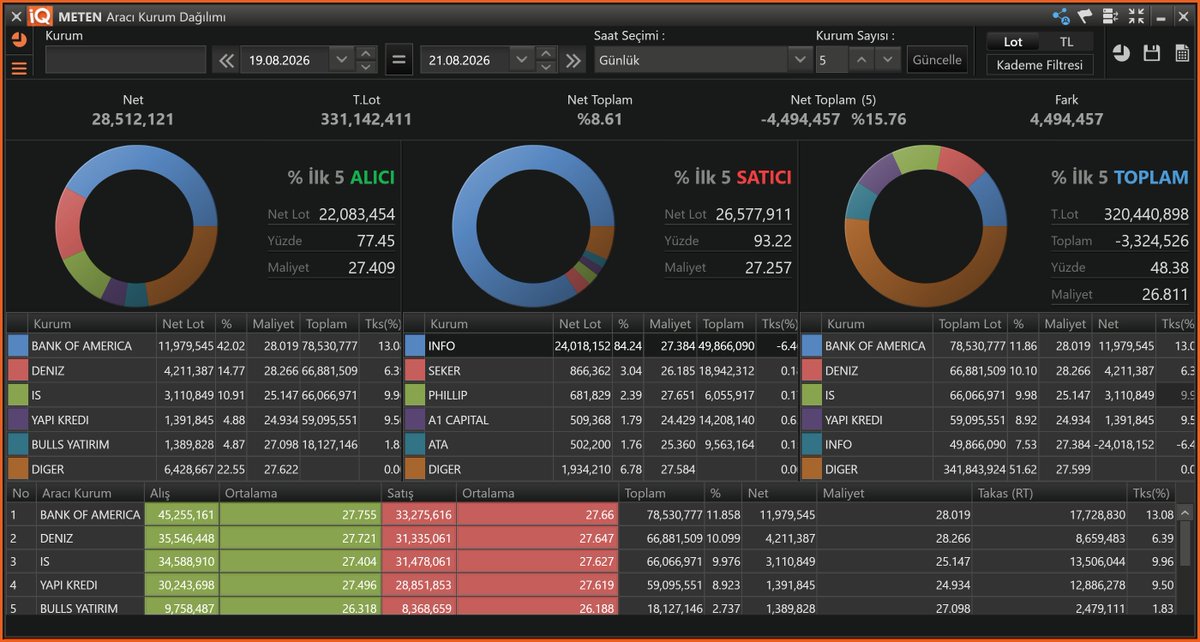
Task: Select IS row in total table
Action: tap(998, 394)
